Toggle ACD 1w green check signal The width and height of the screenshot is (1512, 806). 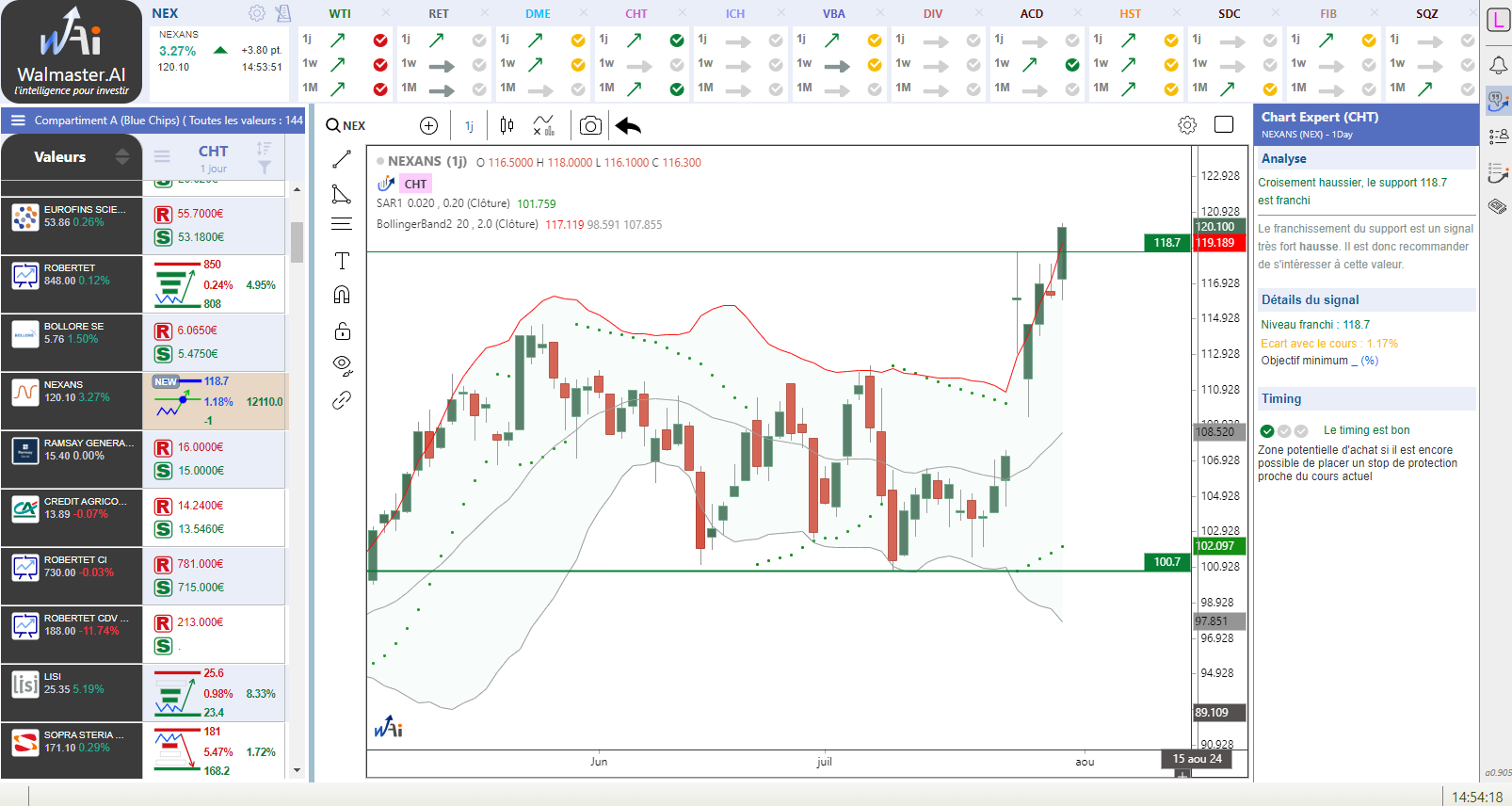[1072, 65]
